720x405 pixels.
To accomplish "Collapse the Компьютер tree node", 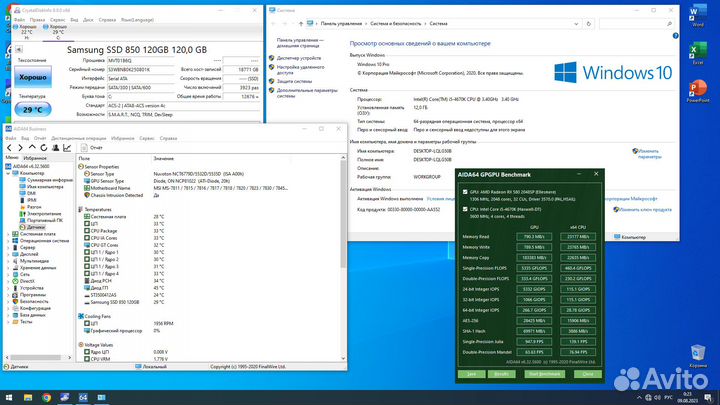I will point(8,174).
